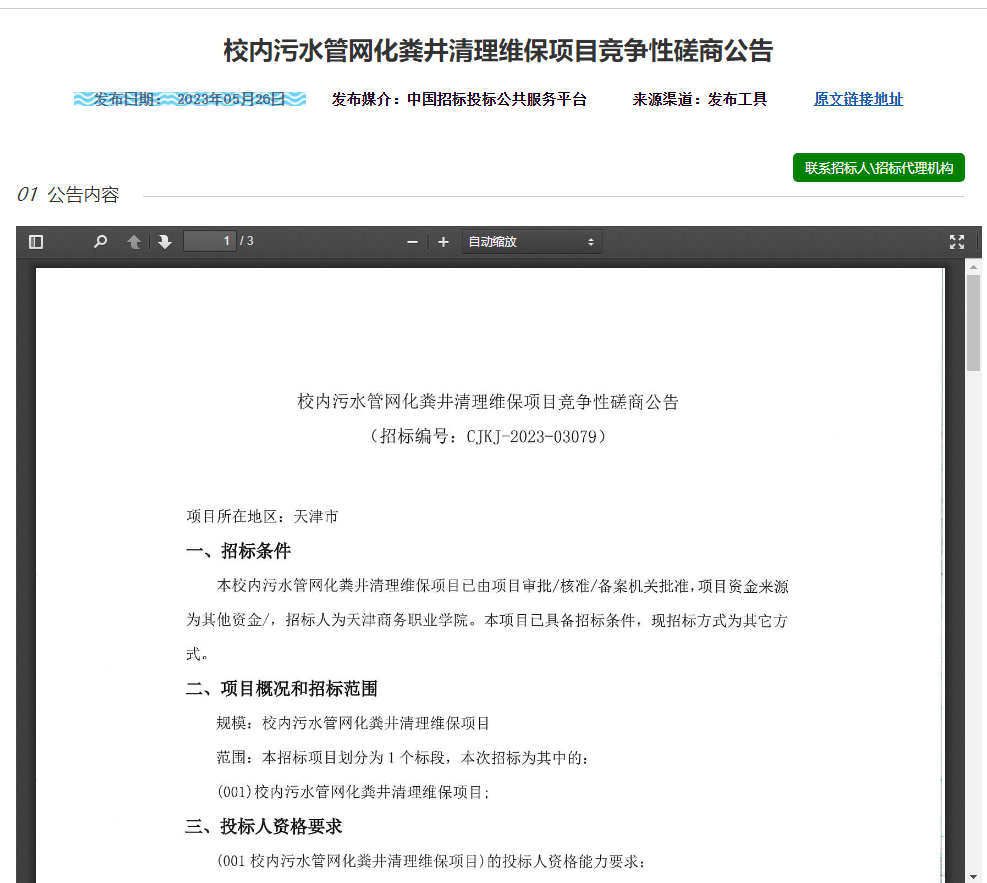Toggle the PDF viewer sidebar
This screenshot has width=987, height=883.
point(36,242)
